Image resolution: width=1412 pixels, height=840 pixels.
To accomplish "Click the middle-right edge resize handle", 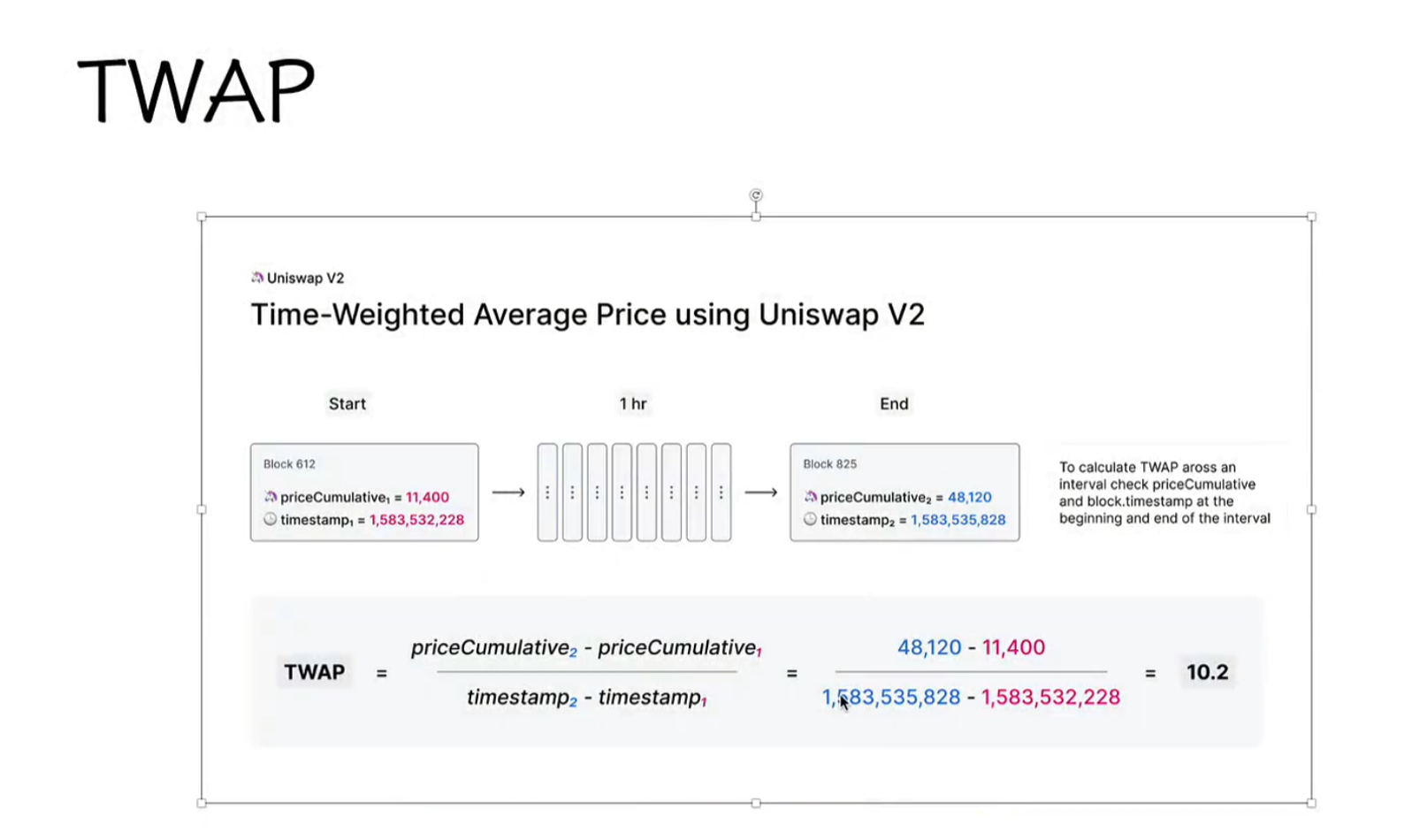I will click(1311, 509).
